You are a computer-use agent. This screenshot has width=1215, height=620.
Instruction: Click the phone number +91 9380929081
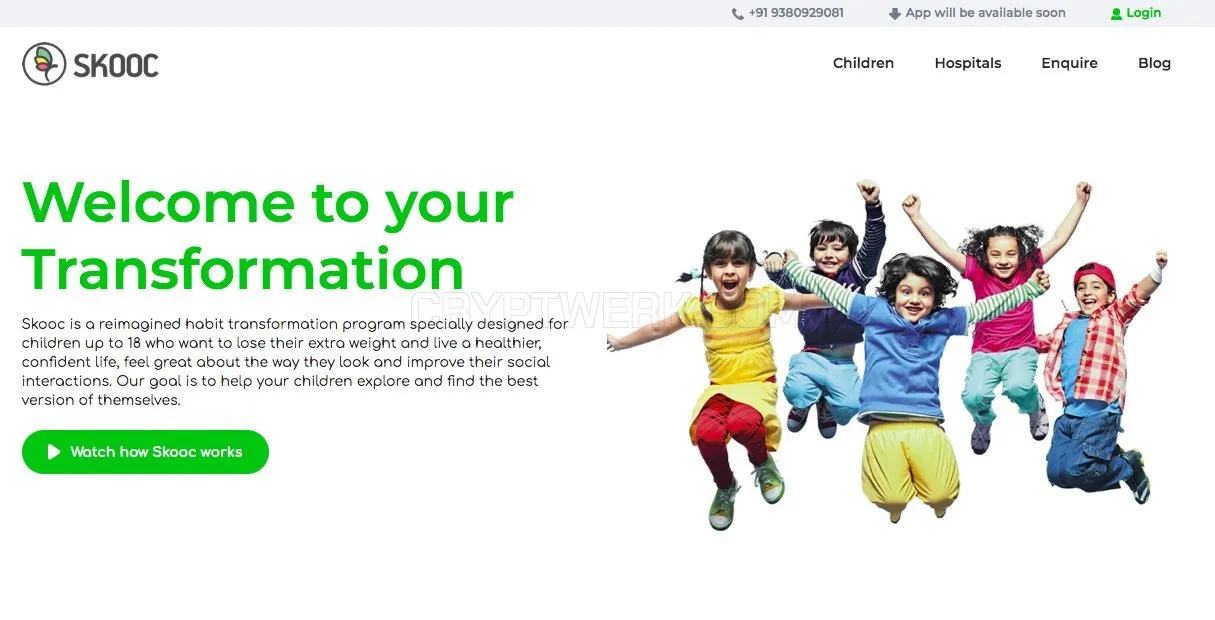point(796,13)
